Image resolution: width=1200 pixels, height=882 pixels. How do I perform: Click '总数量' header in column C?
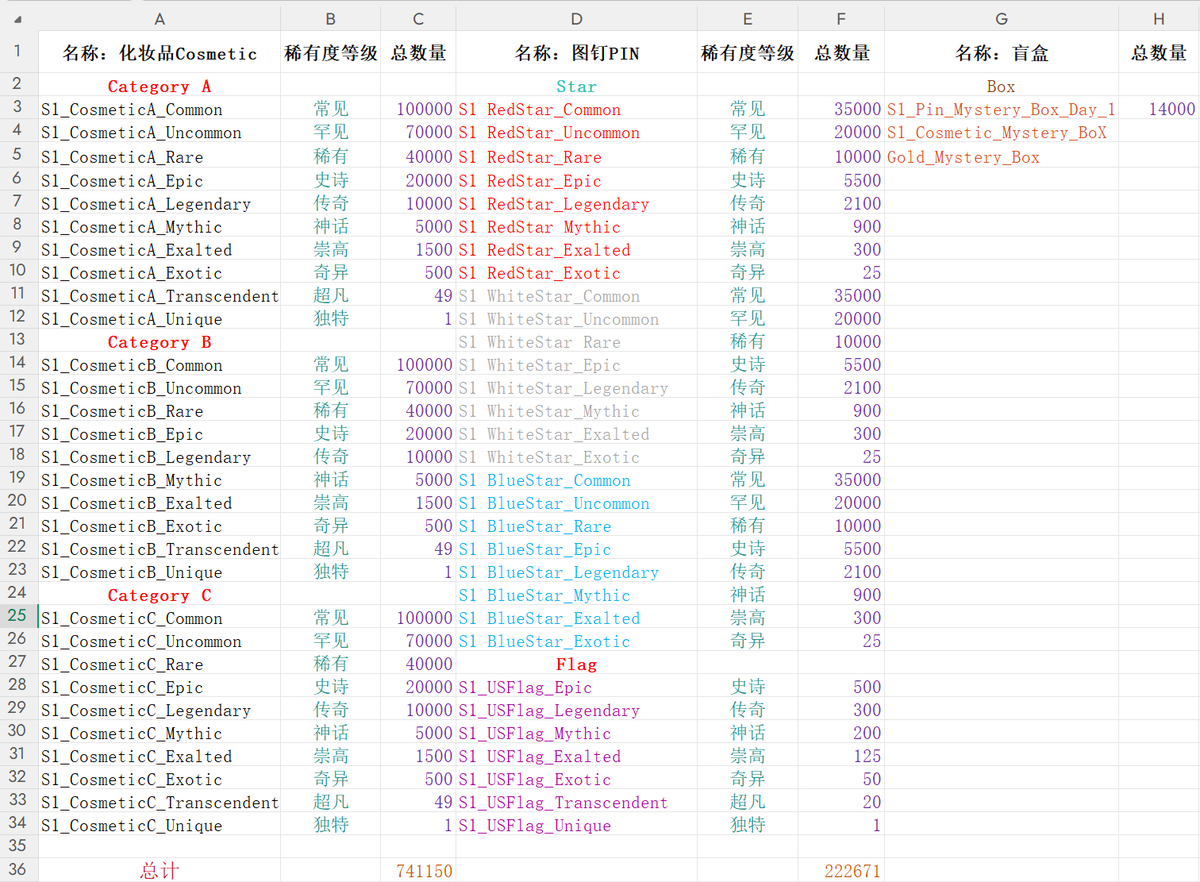click(418, 54)
